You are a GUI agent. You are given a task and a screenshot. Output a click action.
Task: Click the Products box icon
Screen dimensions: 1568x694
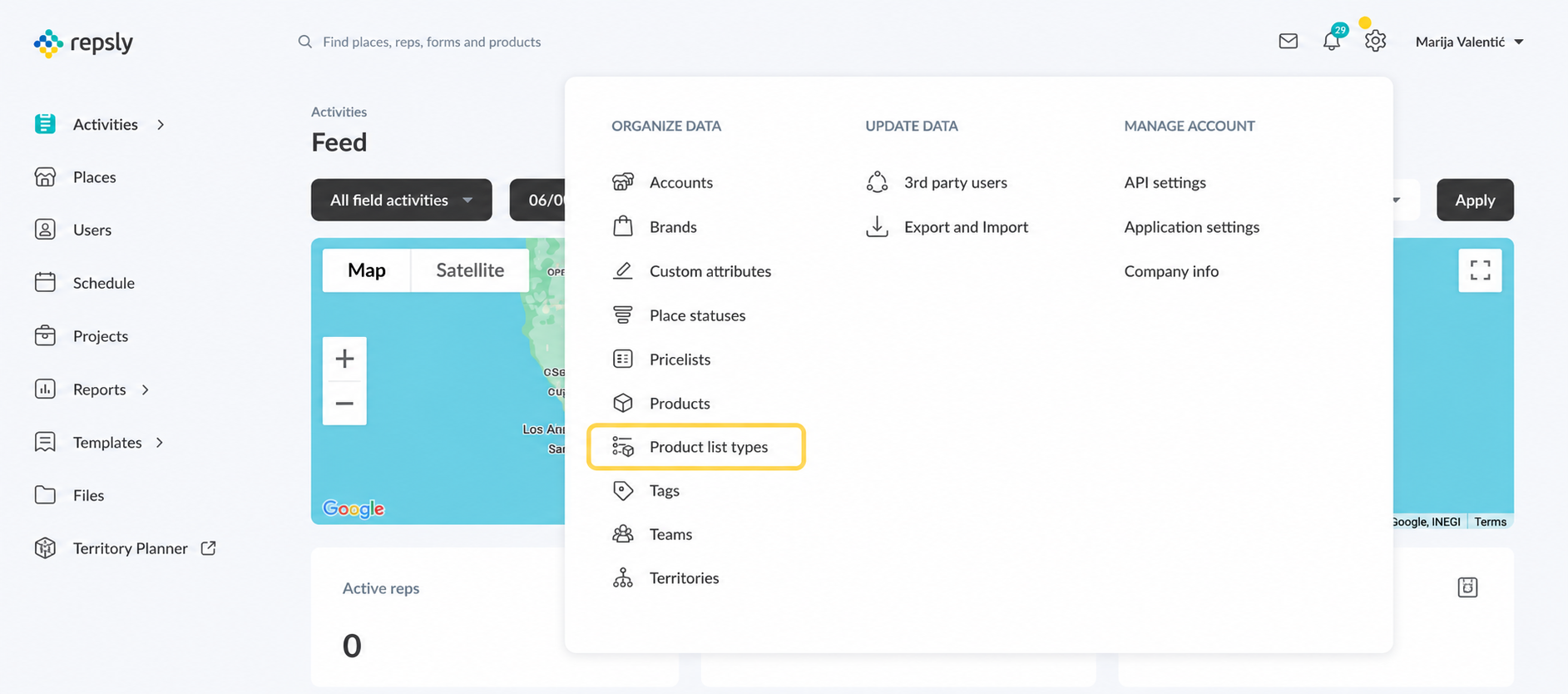pyautogui.click(x=623, y=403)
